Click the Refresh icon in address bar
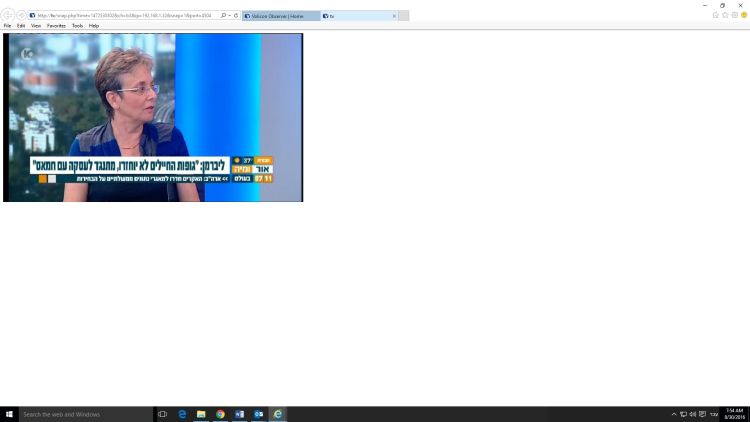750x422 pixels. 236,16
